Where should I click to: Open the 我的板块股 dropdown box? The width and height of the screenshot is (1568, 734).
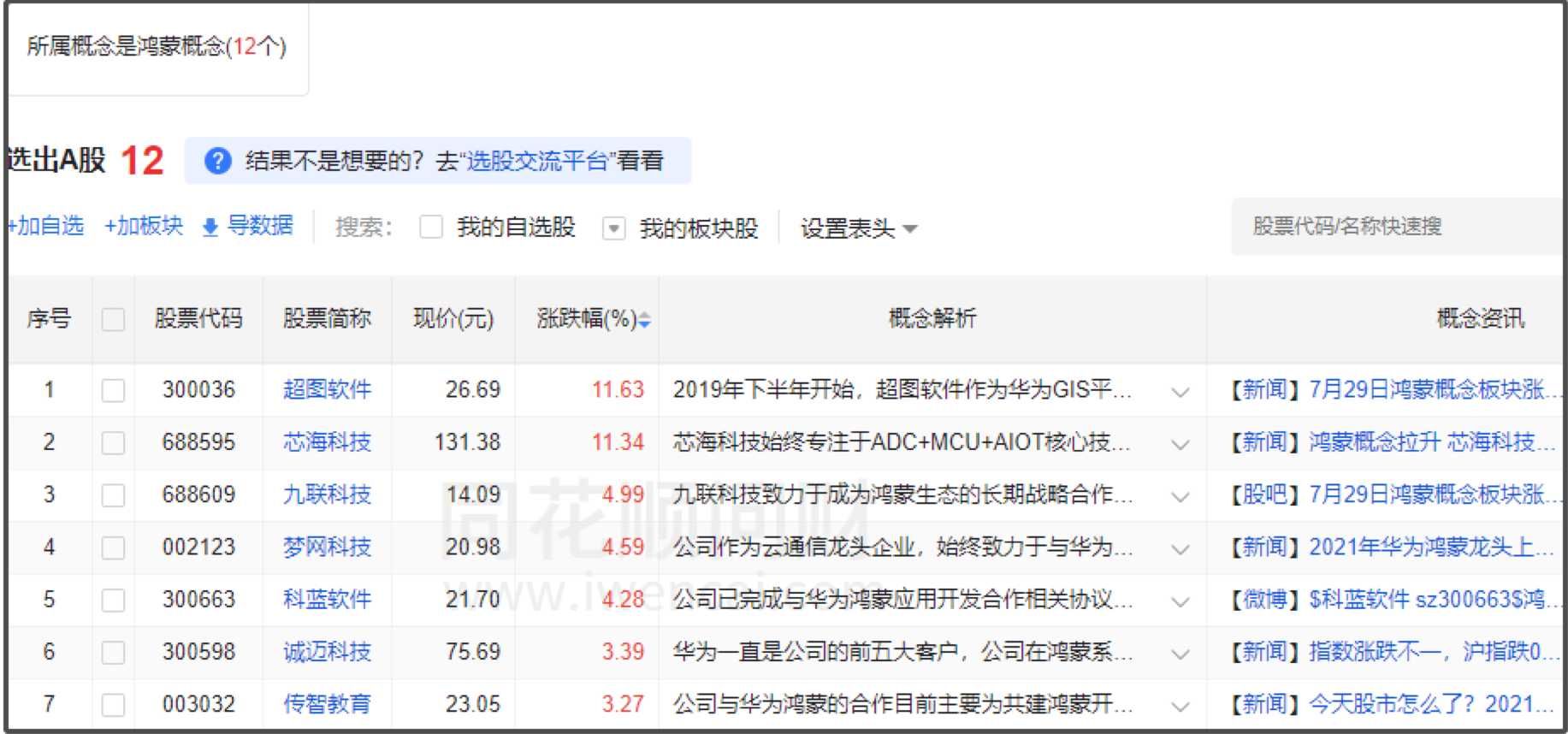[613, 228]
